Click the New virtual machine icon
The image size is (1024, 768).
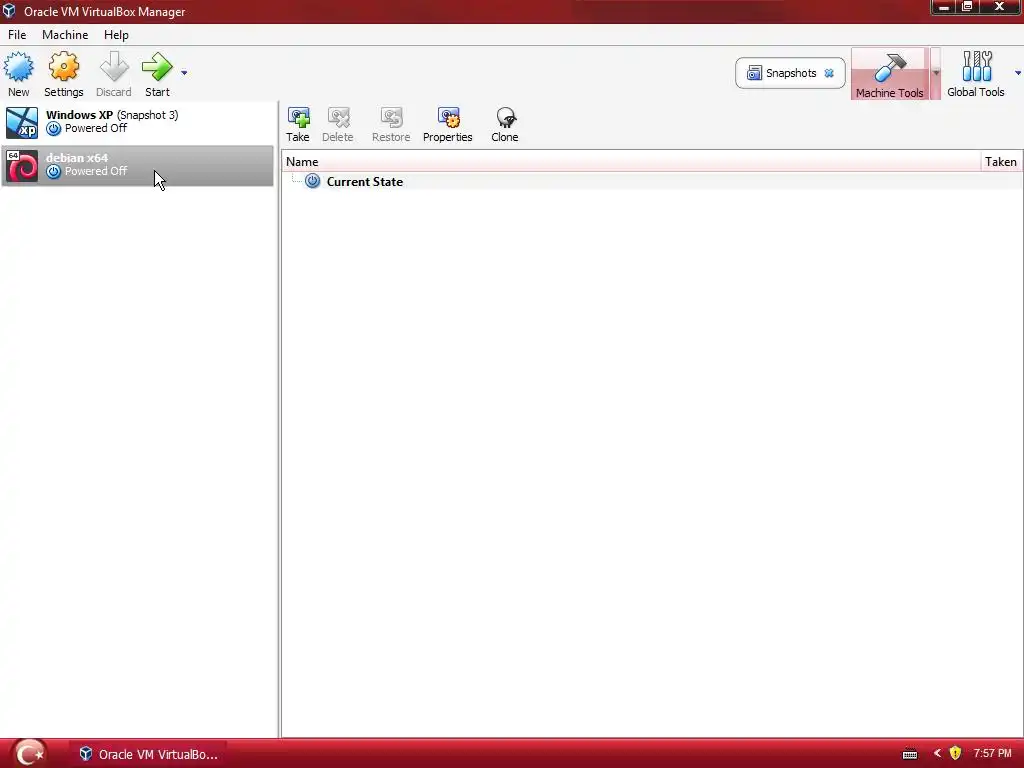click(x=18, y=67)
